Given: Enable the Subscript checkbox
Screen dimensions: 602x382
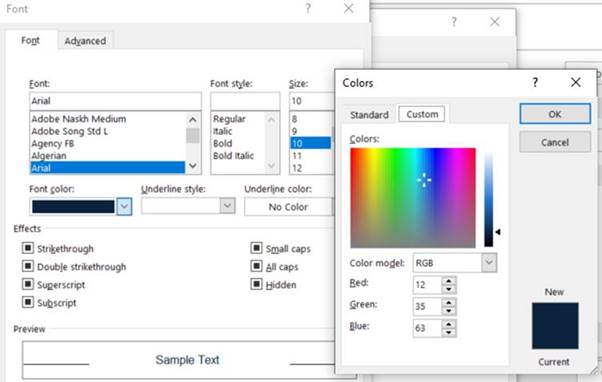Looking at the screenshot, I should point(28,302).
